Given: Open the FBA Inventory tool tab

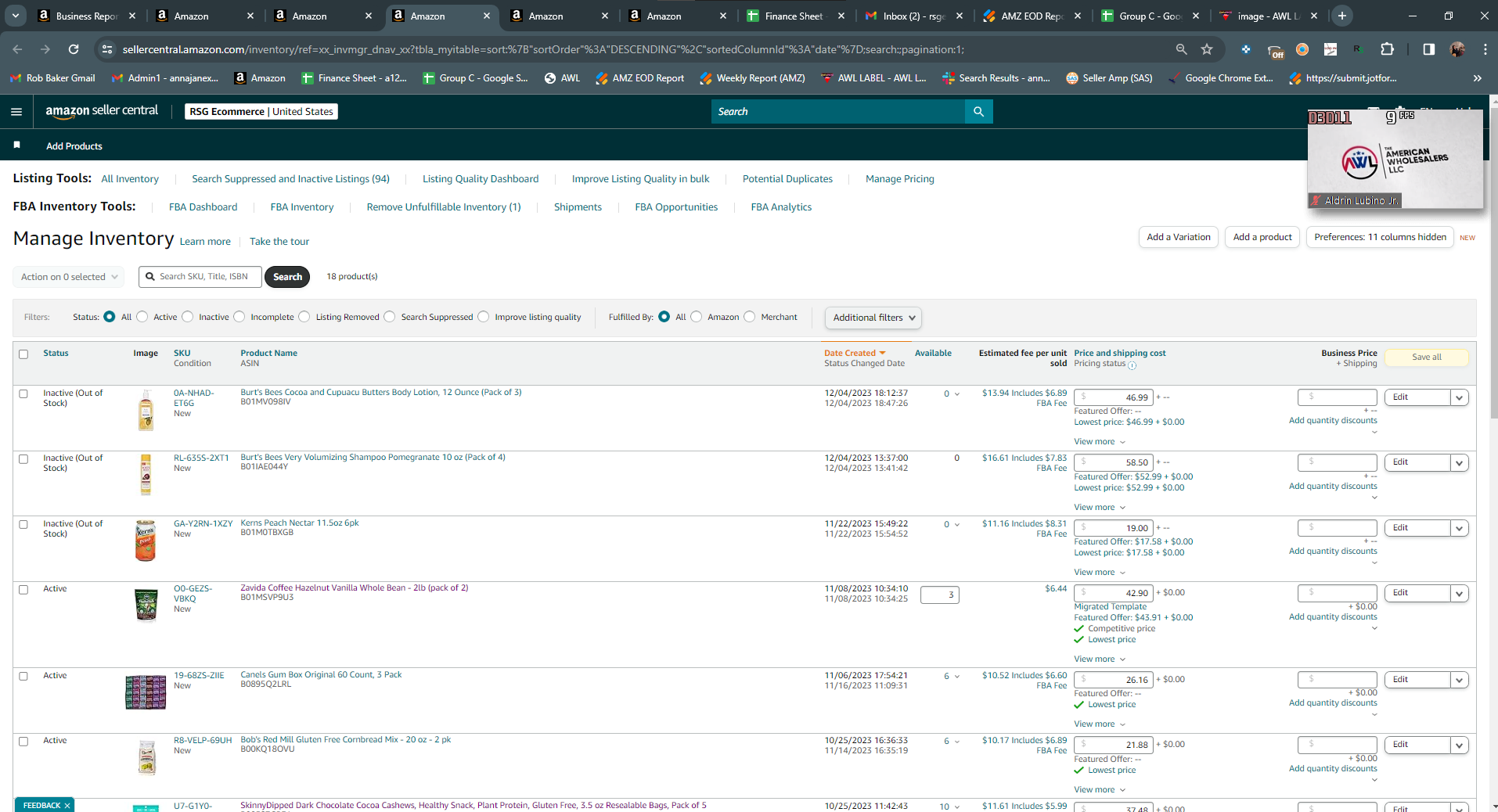Looking at the screenshot, I should (302, 207).
